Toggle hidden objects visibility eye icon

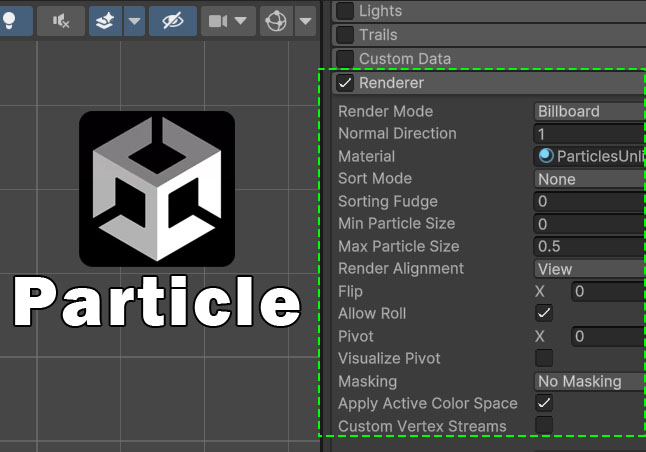click(x=172, y=20)
